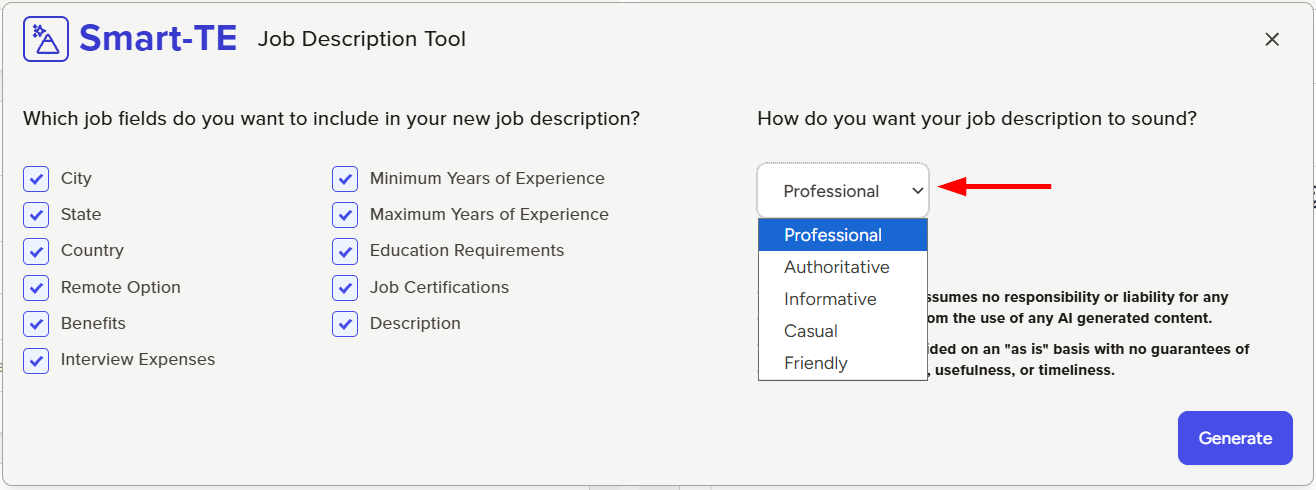Choose Friendly from the tone list
The height and width of the screenshot is (490, 1316).
816,363
